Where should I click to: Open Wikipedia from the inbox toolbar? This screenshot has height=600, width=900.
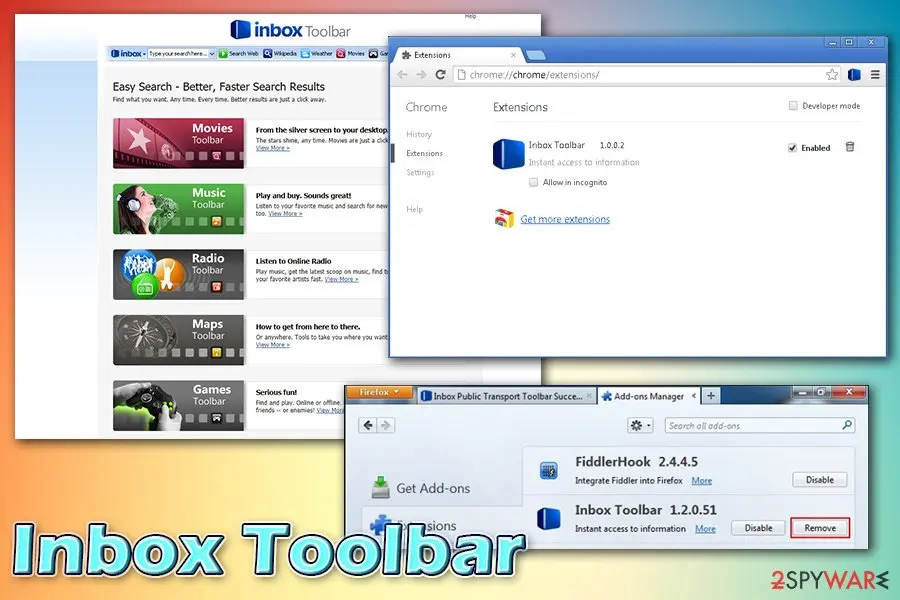pos(280,53)
